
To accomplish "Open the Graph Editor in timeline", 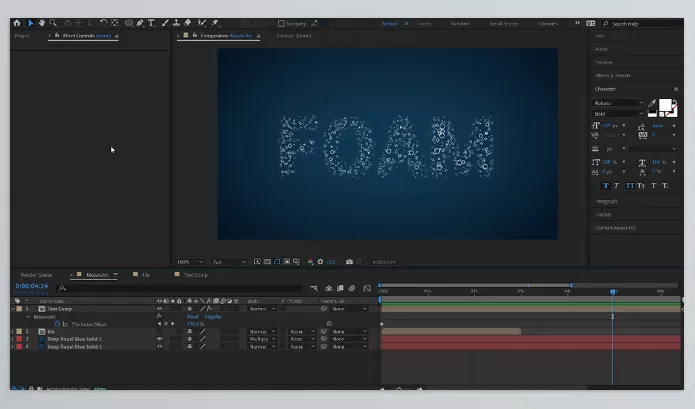I will (x=367, y=288).
